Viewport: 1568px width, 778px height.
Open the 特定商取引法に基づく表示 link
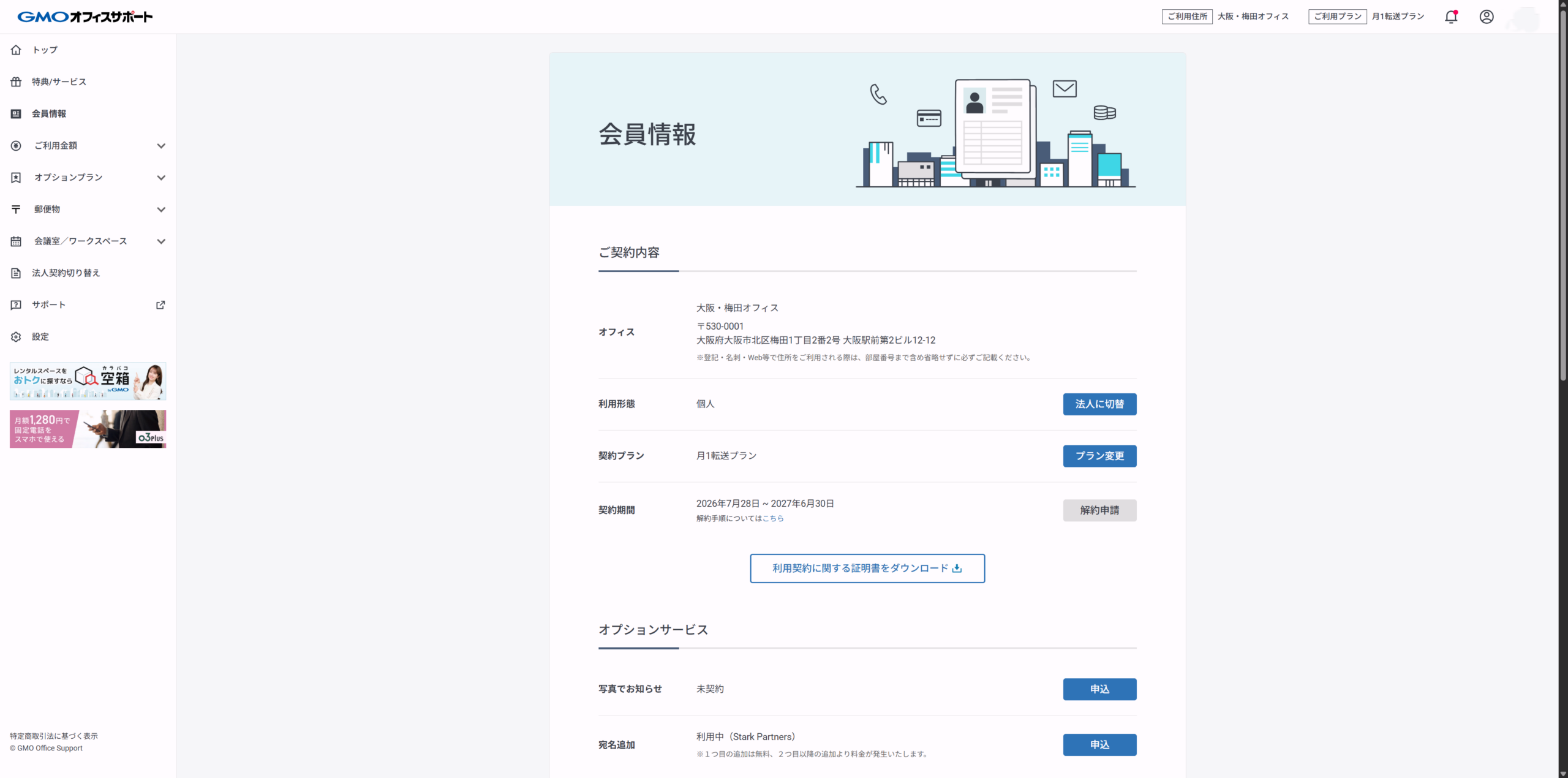tap(54, 736)
